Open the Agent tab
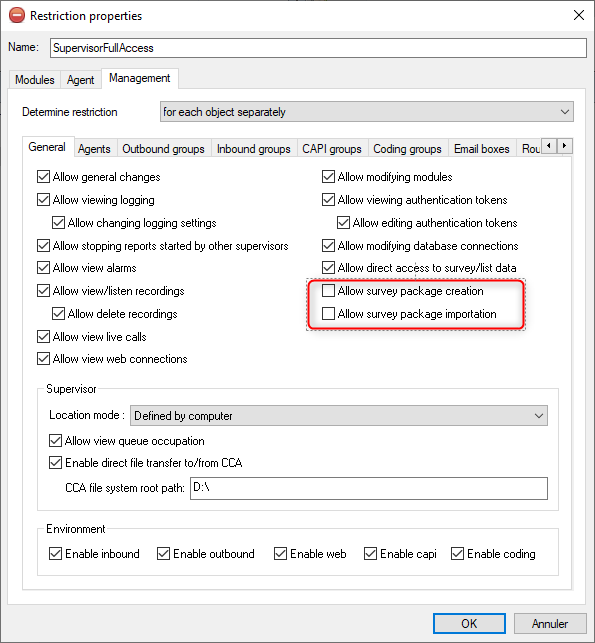The image size is (595, 643). [x=81, y=80]
